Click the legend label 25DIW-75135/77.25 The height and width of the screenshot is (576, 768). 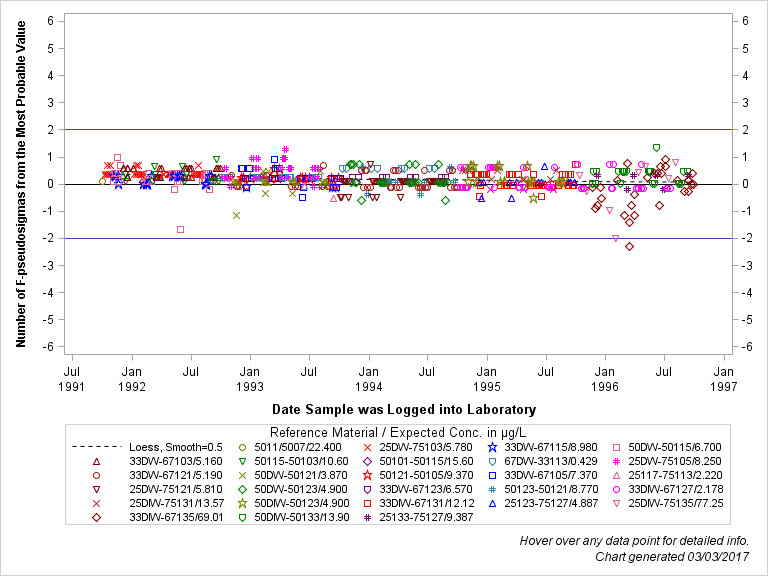pos(676,503)
